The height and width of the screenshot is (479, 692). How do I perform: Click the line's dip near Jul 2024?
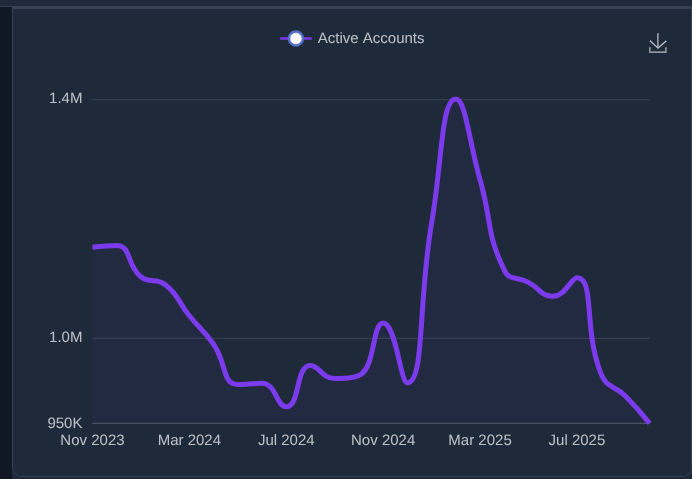point(287,406)
